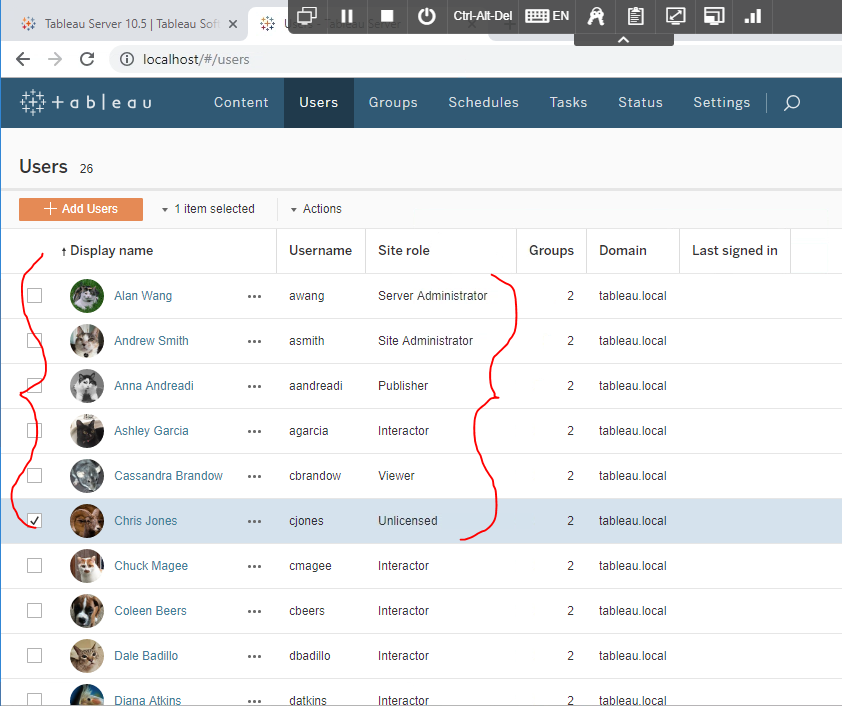The width and height of the screenshot is (842, 706).
Task: Check the box for Cassandra Brandow
Action: click(x=34, y=476)
